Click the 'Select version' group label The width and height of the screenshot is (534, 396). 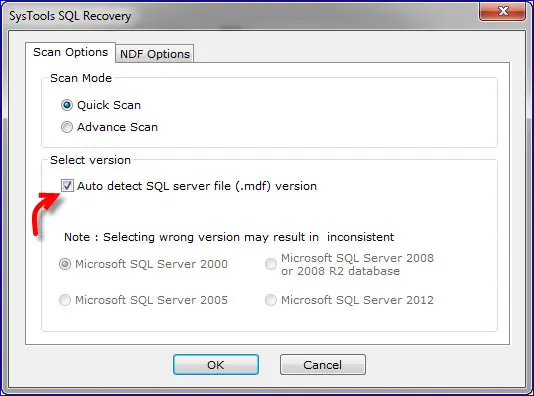pos(90,160)
